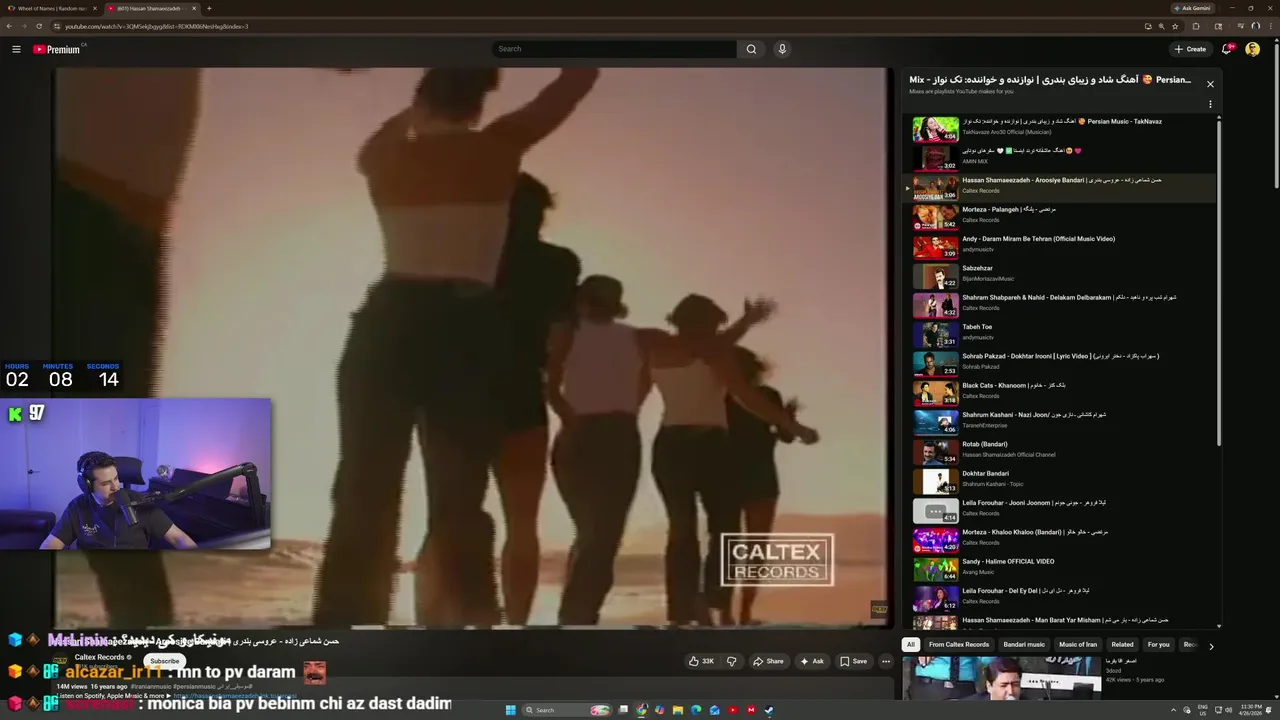Screen dimensions: 1280x720
Task: Open the Windows Start menu
Action: [x=510, y=710]
